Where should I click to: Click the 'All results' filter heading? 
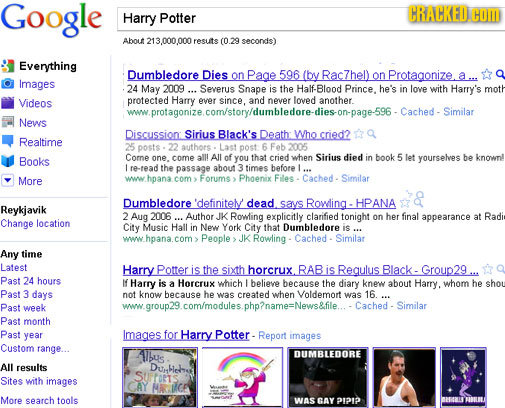point(24,367)
